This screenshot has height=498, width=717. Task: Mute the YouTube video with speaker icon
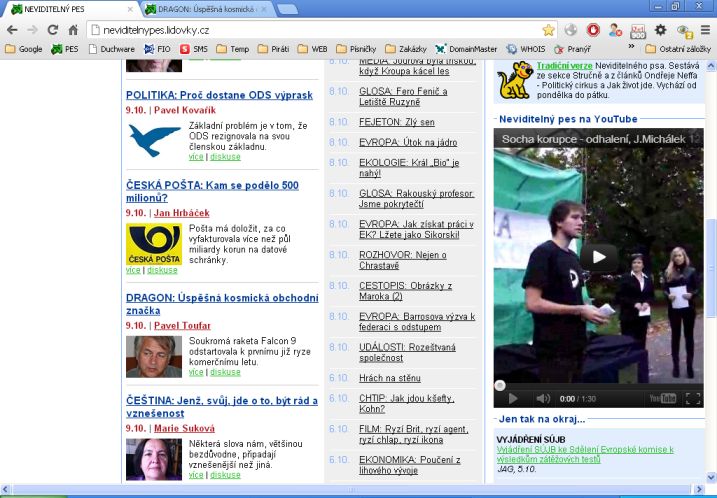coord(543,399)
